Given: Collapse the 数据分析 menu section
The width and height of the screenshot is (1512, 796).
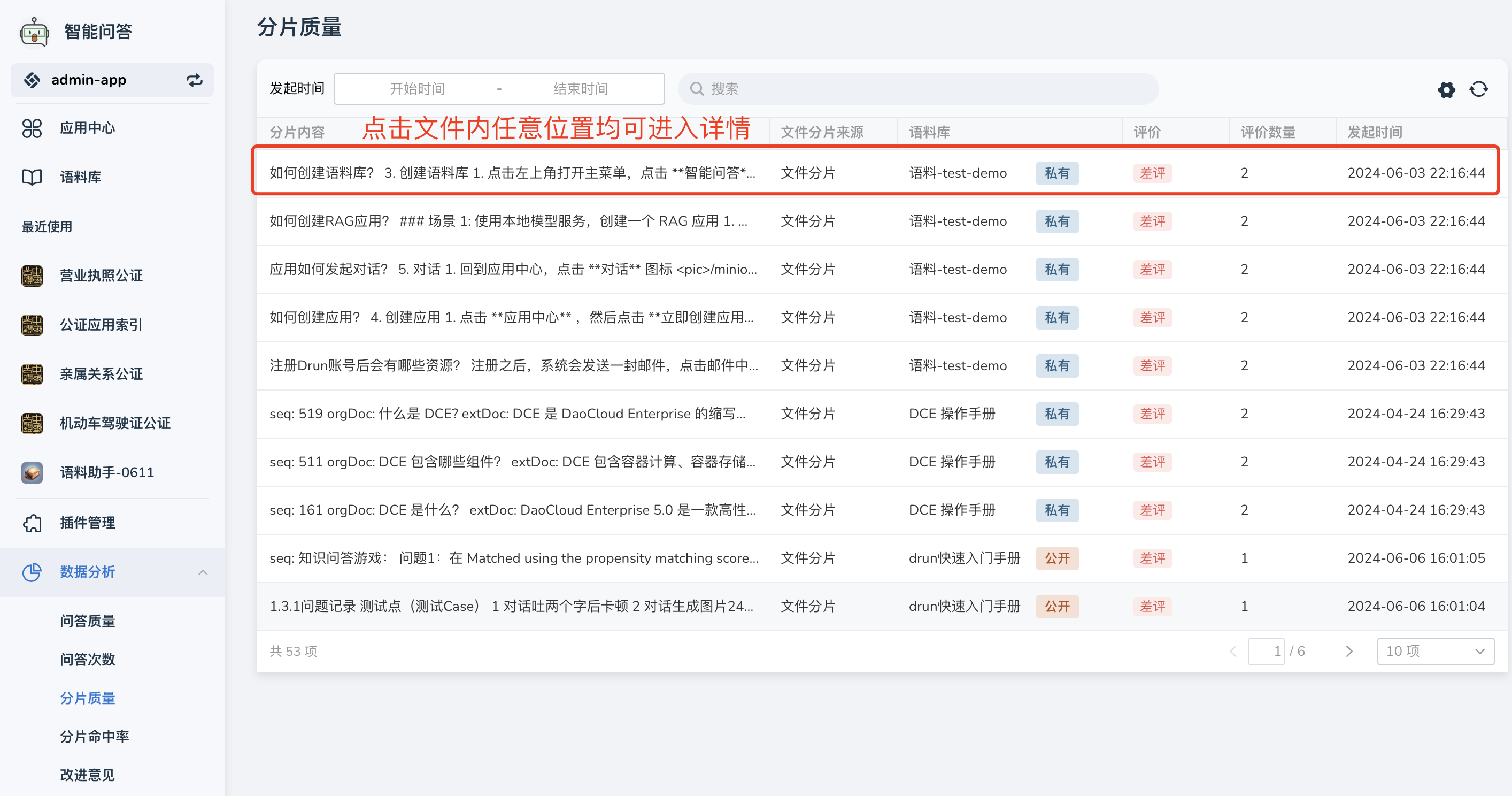Looking at the screenshot, I should (203, 572).
